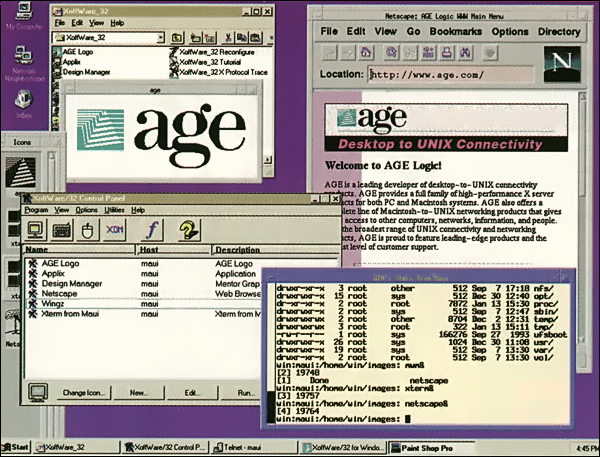Click the Change Icon... button
The image size is (600, 457).
point(84,393)
